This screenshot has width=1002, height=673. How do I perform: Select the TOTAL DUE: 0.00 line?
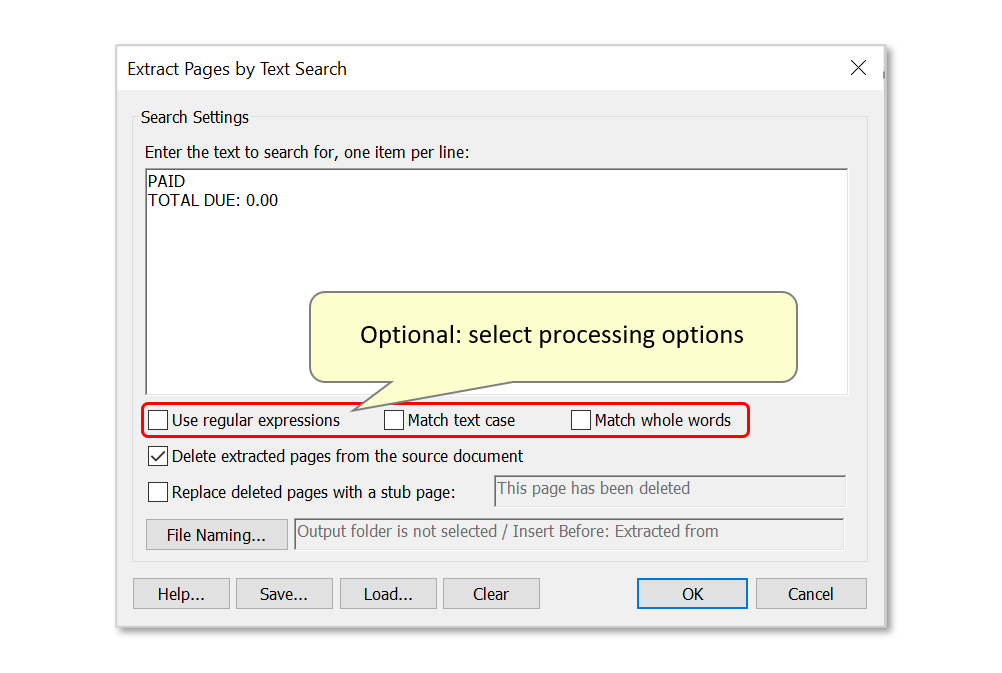212,200
